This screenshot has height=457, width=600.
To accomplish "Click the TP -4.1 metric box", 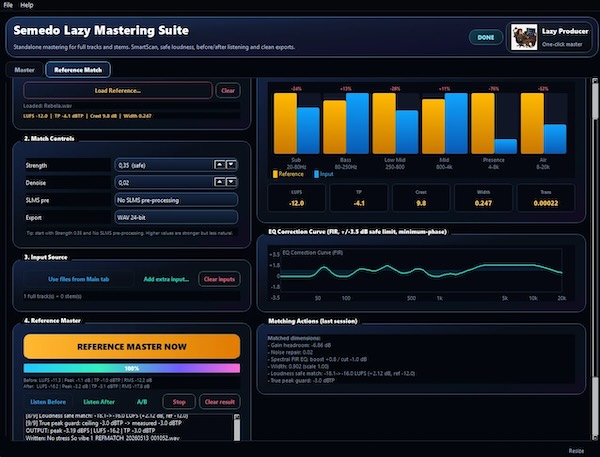I will coord(359,198).
